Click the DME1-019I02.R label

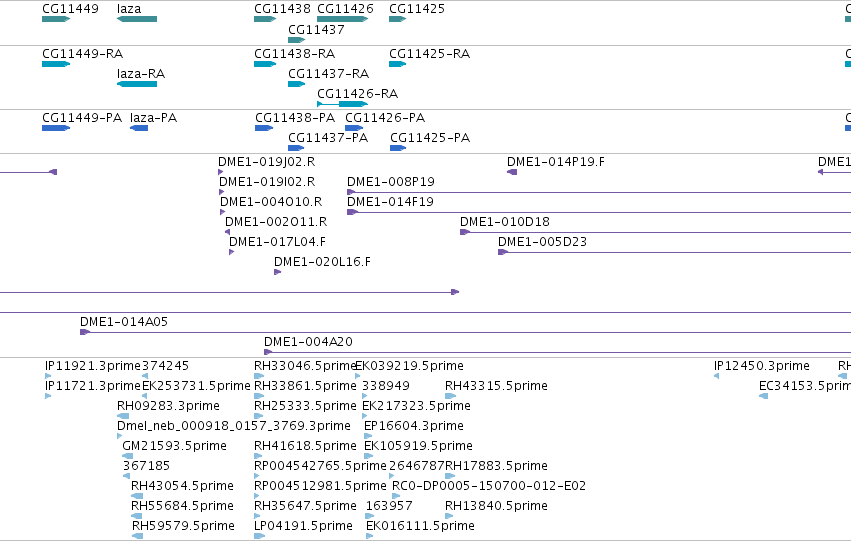pyautogui.click(x=267, y=182)
